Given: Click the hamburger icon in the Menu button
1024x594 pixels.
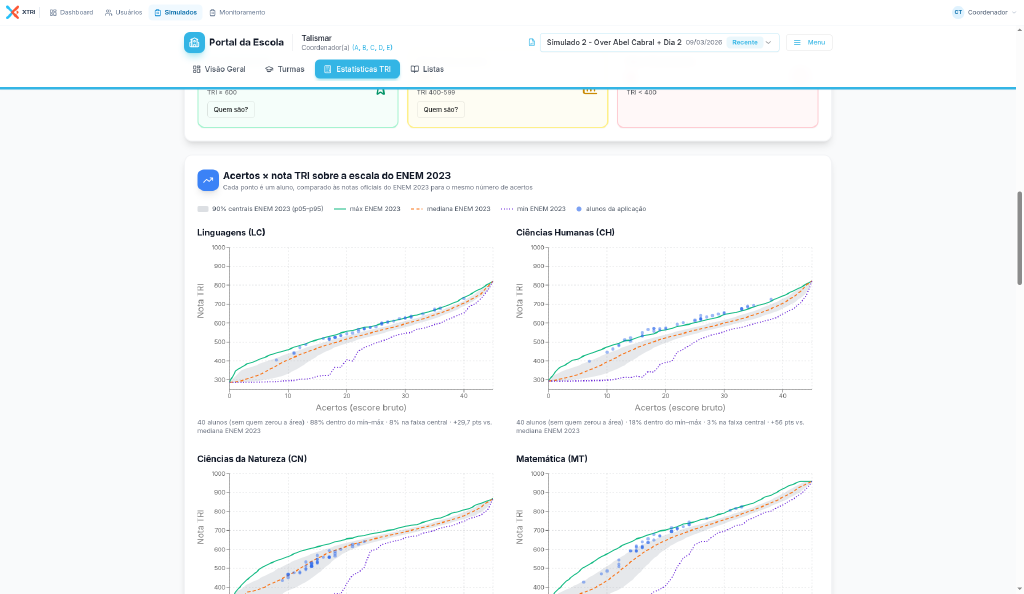Looking at the screenshot, I should pyautogui.click(x=797, y=42).
